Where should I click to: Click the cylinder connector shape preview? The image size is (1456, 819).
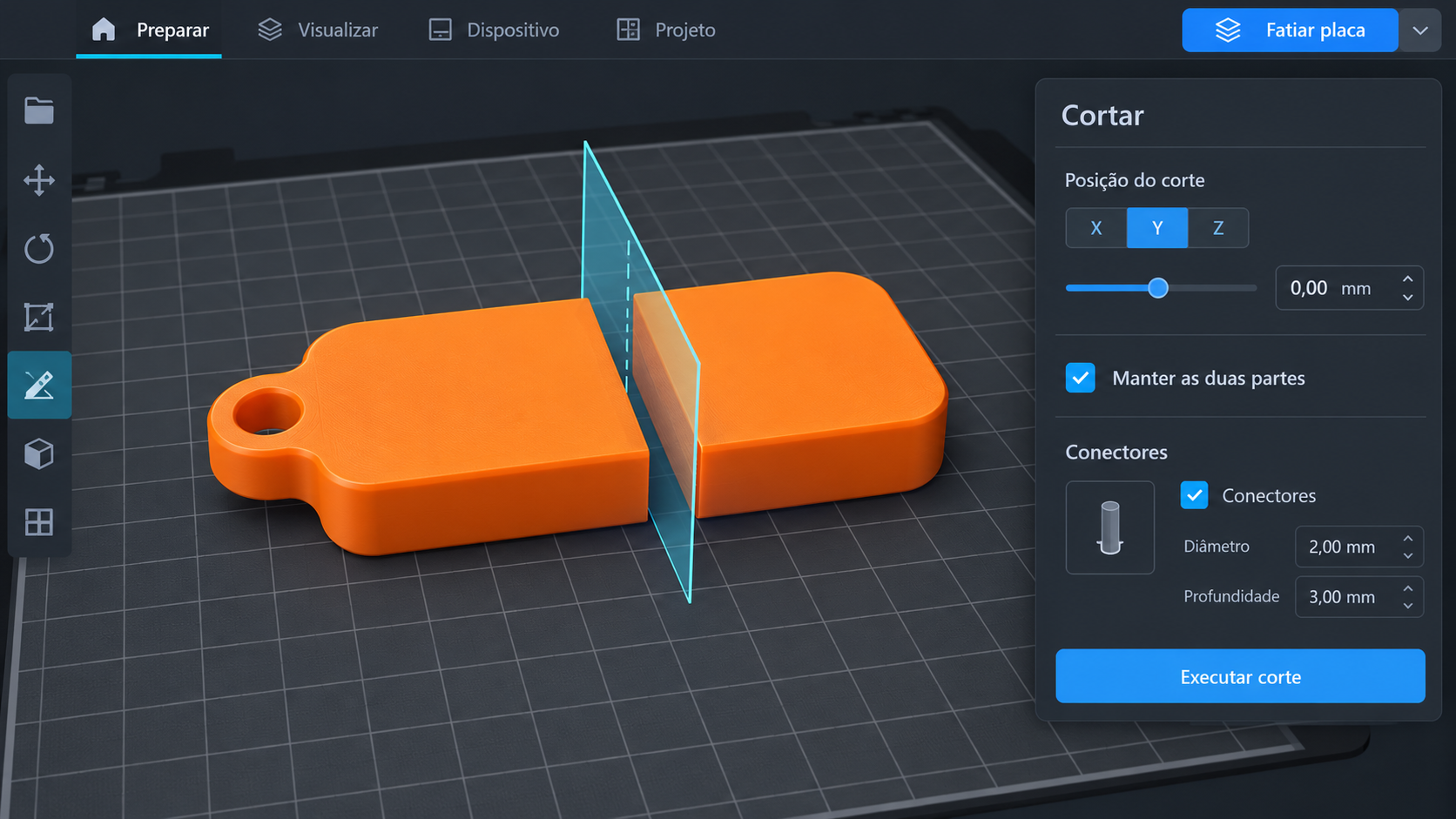tap(1110, 527)
